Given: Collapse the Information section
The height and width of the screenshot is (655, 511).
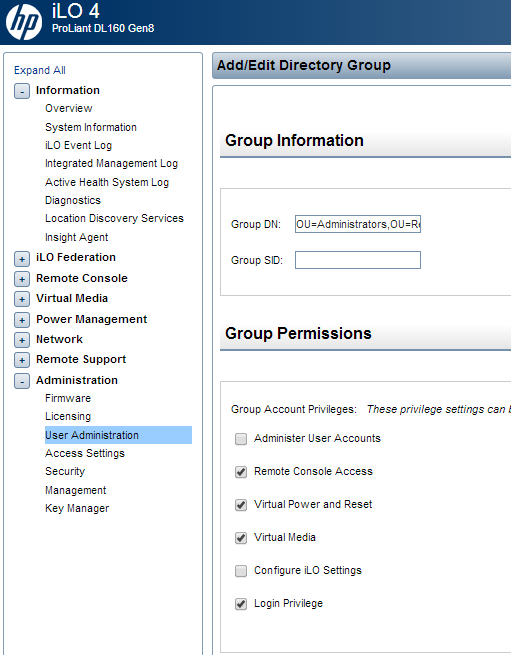Looking at the screenshot, I should (x=22, y=91).
